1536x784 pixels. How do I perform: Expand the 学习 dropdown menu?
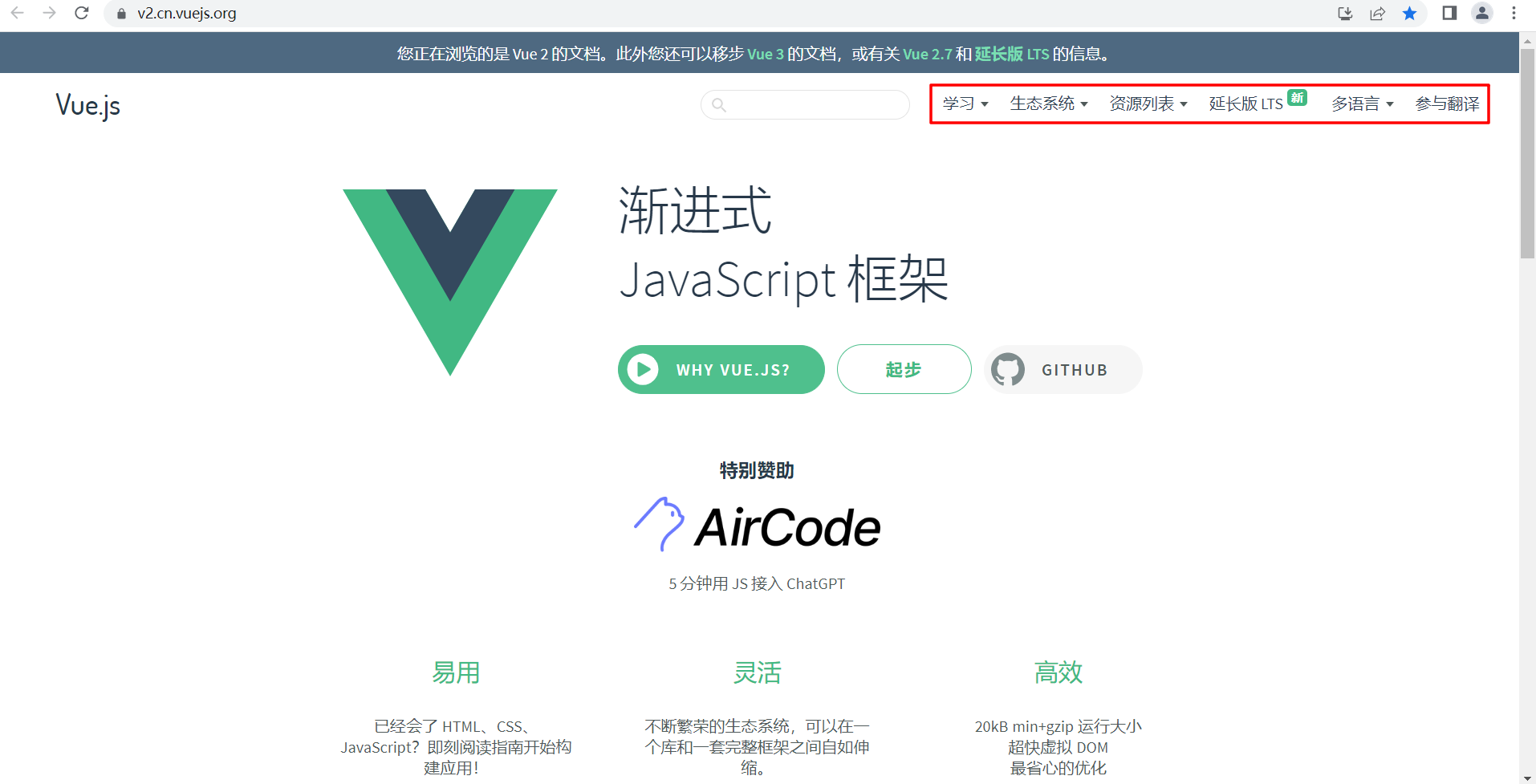pyautogui.click(x=965, y=104)
